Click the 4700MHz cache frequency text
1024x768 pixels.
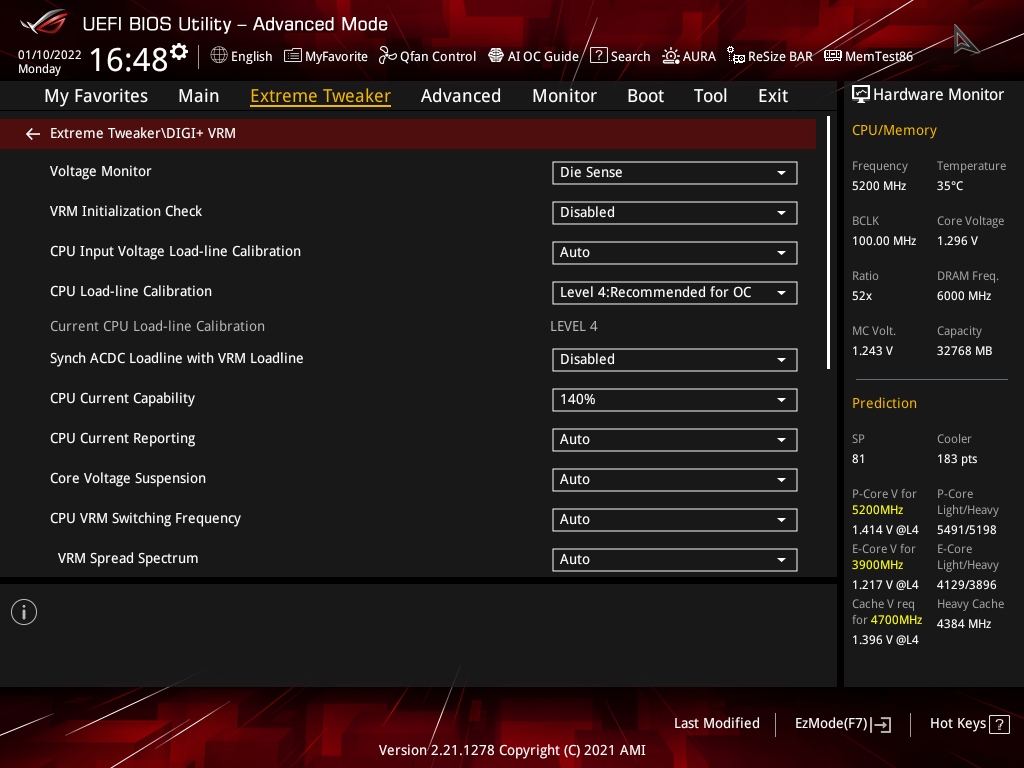896,620
